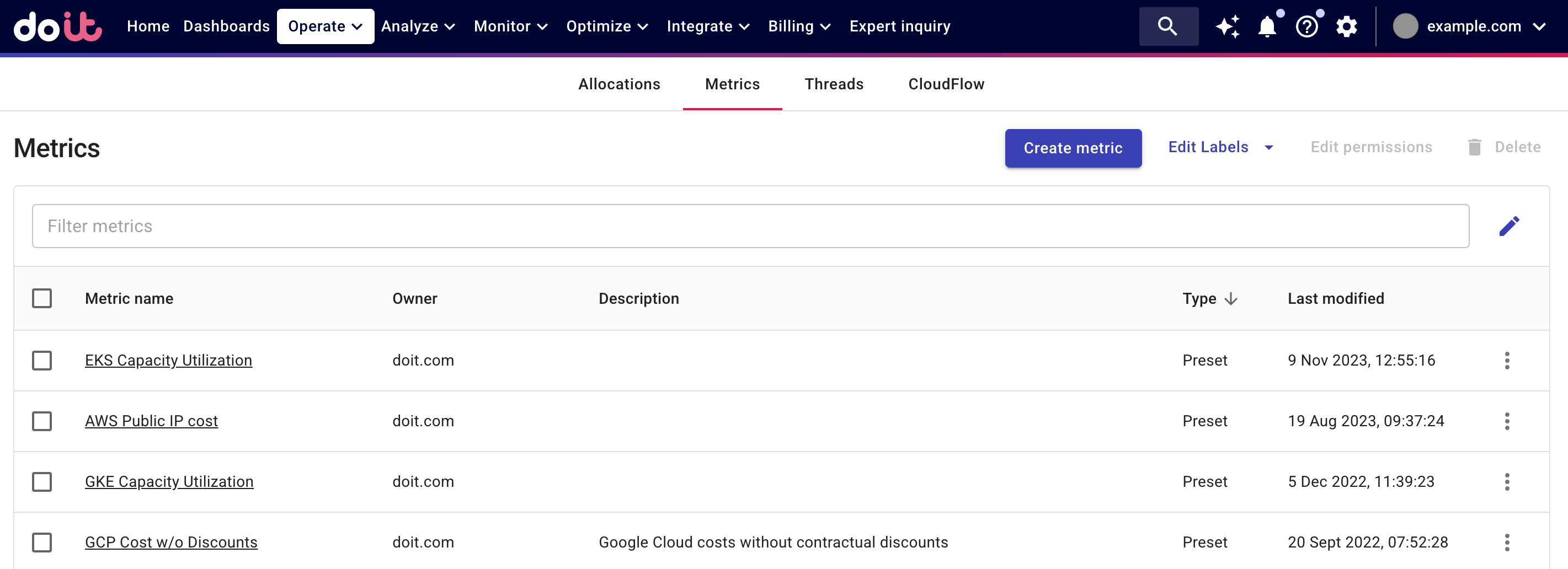Click the user avatar circle

click(1405, 27)
